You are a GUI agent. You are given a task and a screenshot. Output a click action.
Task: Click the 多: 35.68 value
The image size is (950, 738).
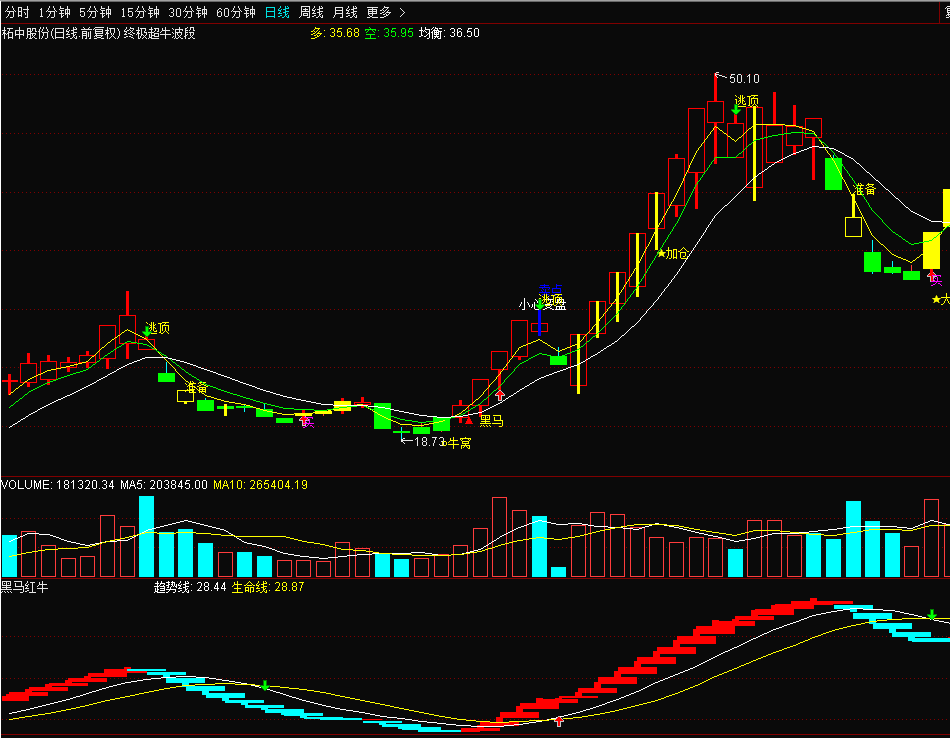[x=335, y=33]
